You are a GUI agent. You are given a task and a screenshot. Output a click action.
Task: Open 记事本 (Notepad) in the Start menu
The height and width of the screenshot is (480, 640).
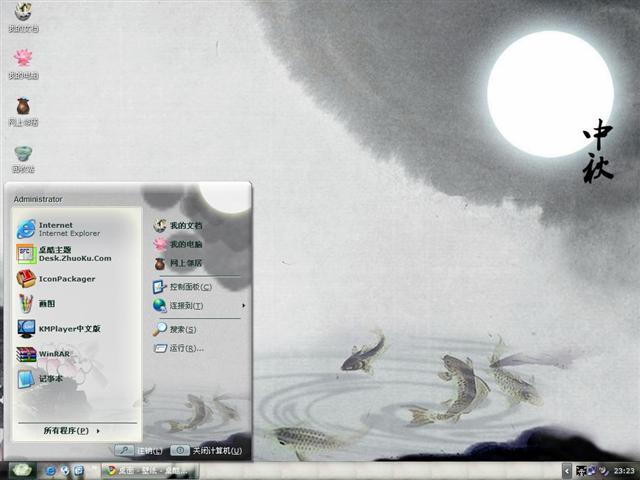[77, 379]
